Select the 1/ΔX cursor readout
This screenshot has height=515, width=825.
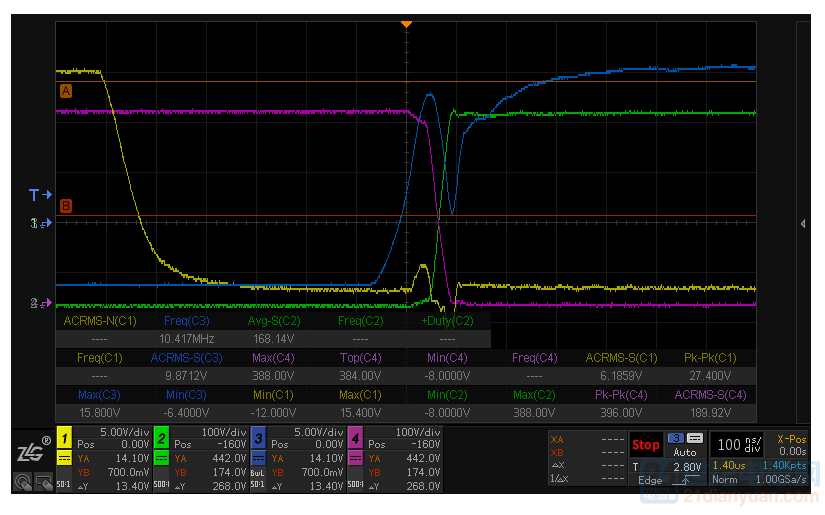click(x=587, y=479)
